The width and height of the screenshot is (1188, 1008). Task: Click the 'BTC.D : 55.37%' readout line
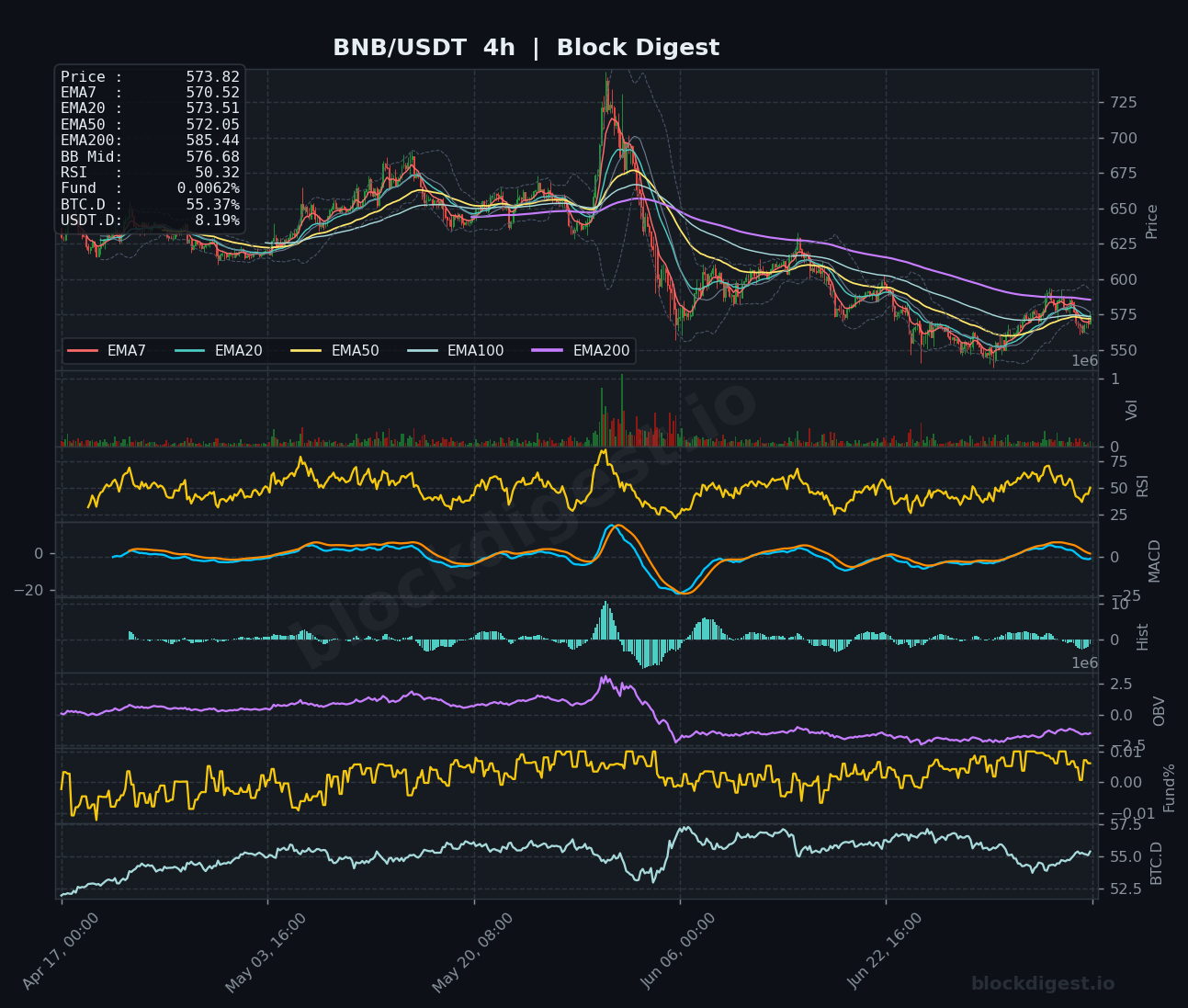click(x=150, y=205)
